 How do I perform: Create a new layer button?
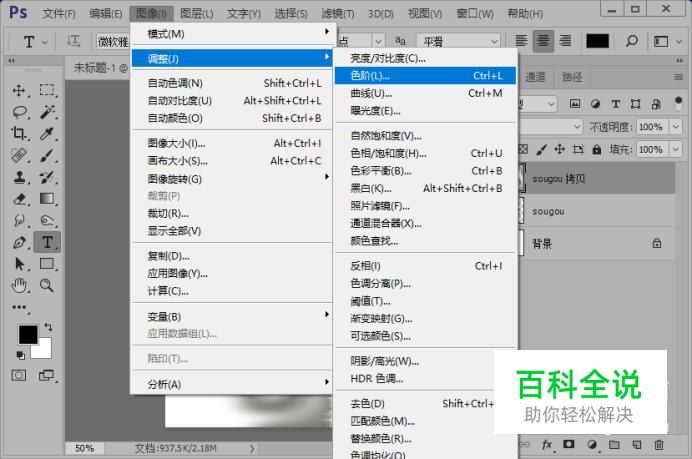pos(636,444)
